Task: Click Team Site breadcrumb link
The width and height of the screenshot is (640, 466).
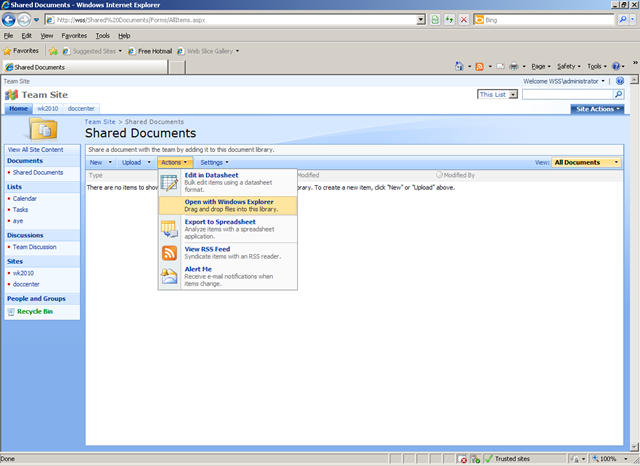Action: [100, 122]
